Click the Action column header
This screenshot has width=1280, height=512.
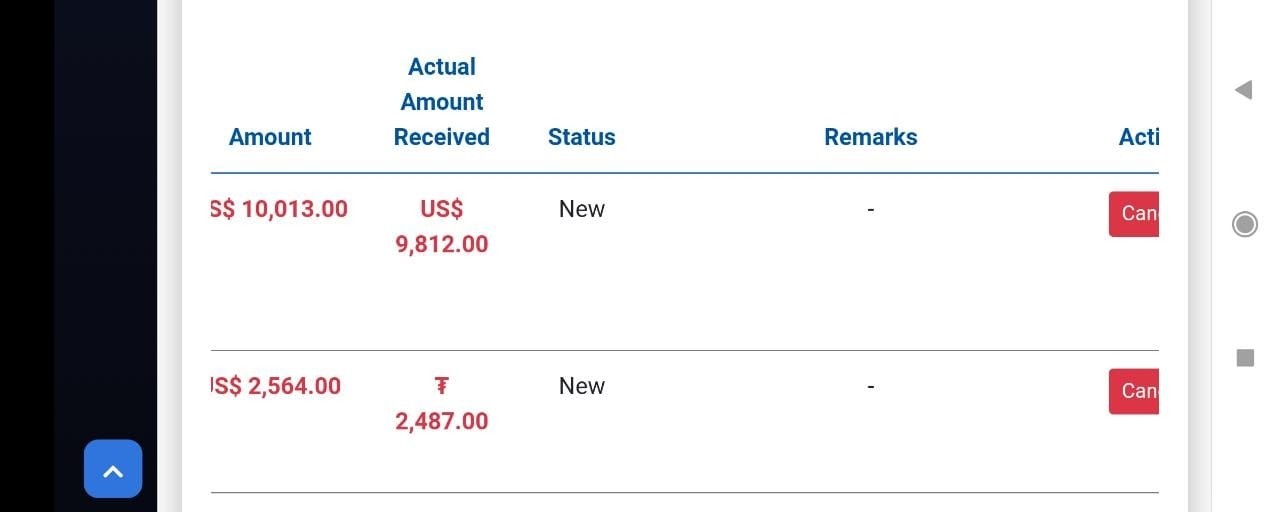1139,137
